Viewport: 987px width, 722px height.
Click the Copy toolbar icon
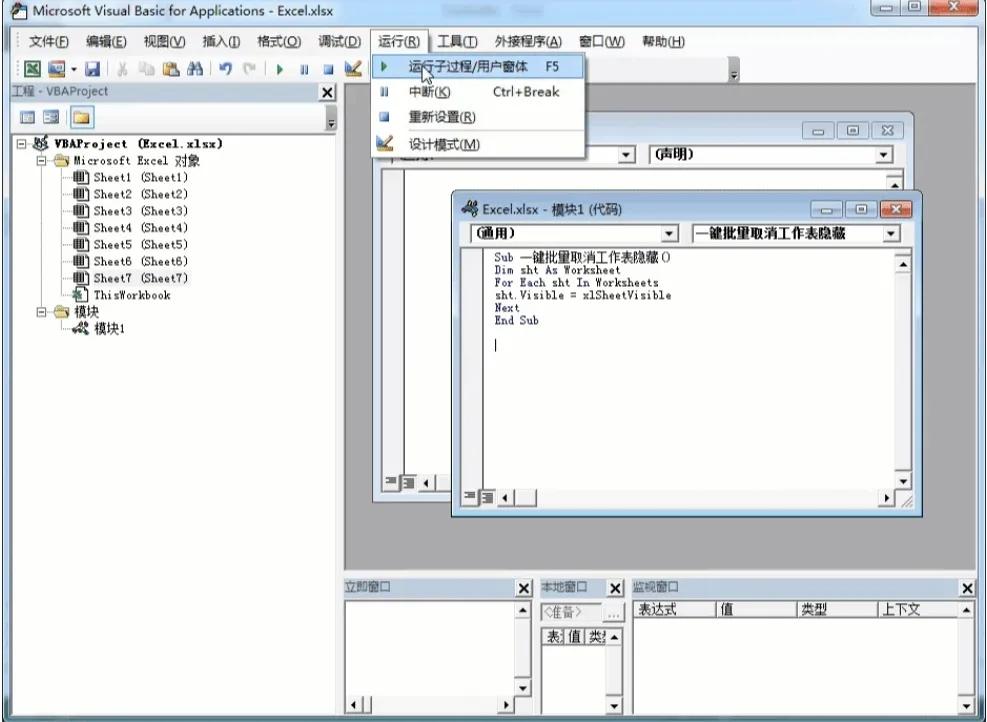tap(147, 69)
